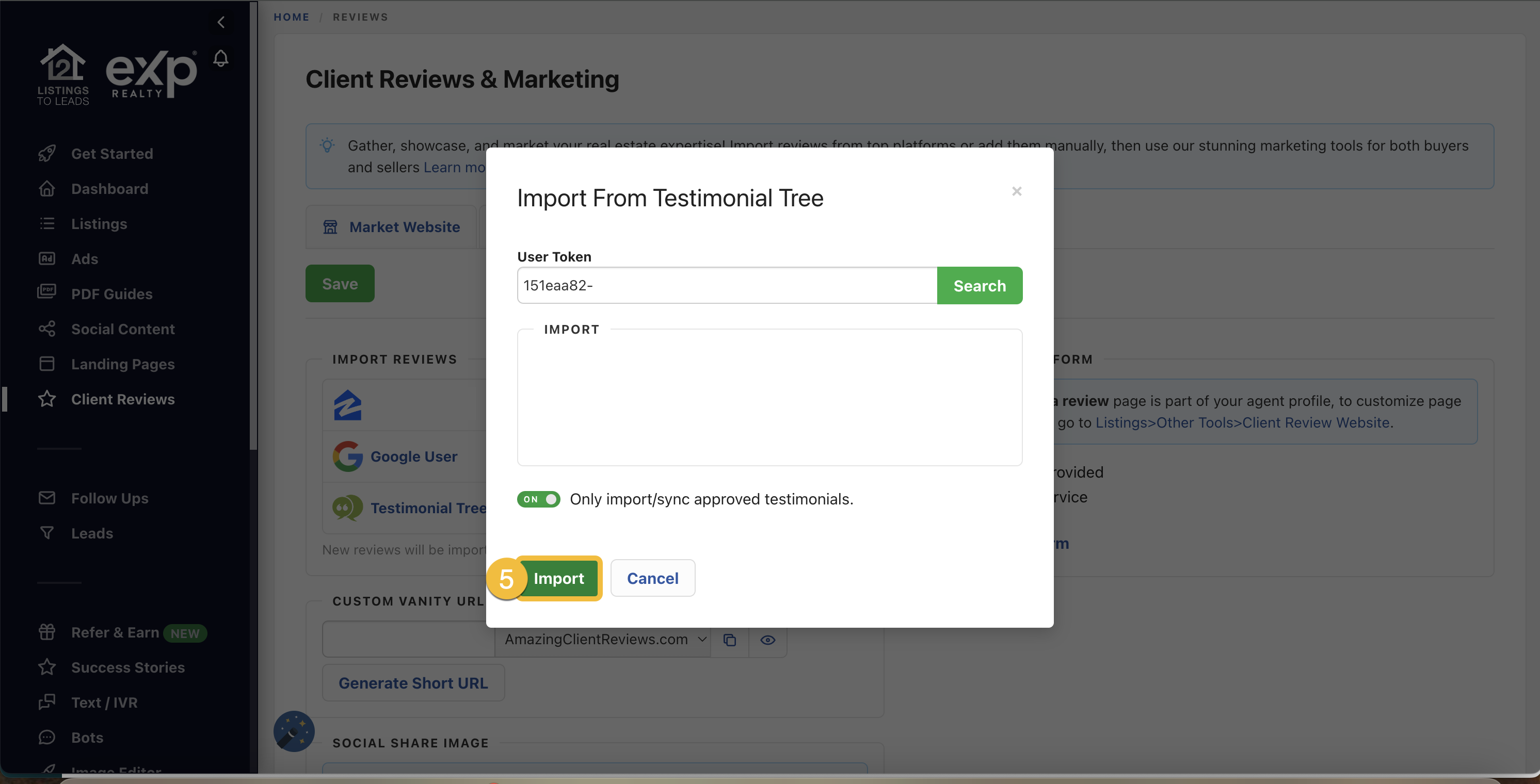Open the Dashboard from the sidebar

pyautogui.click(x=109, y=188)
